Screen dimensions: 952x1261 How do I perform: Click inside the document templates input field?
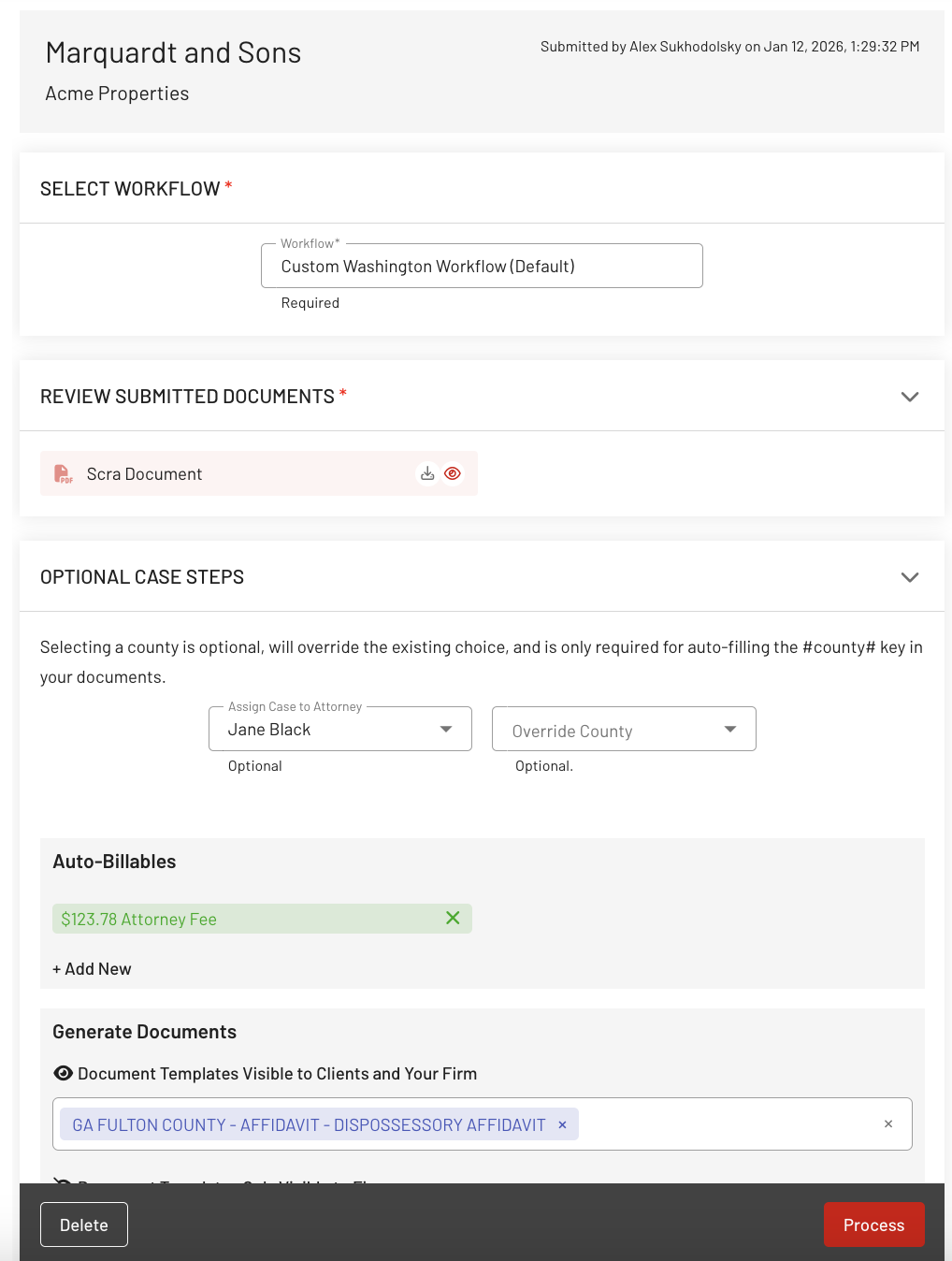[x=729, y=1124]
